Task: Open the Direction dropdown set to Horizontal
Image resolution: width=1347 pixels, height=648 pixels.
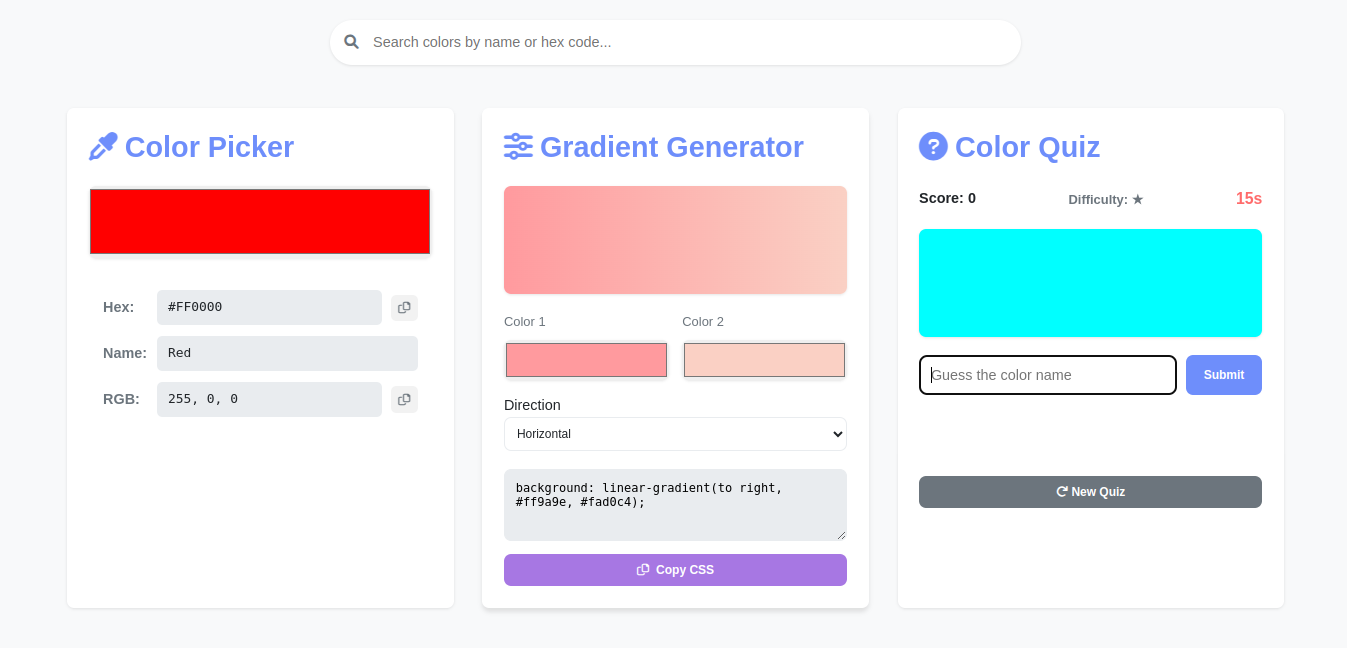Action: 675,434
